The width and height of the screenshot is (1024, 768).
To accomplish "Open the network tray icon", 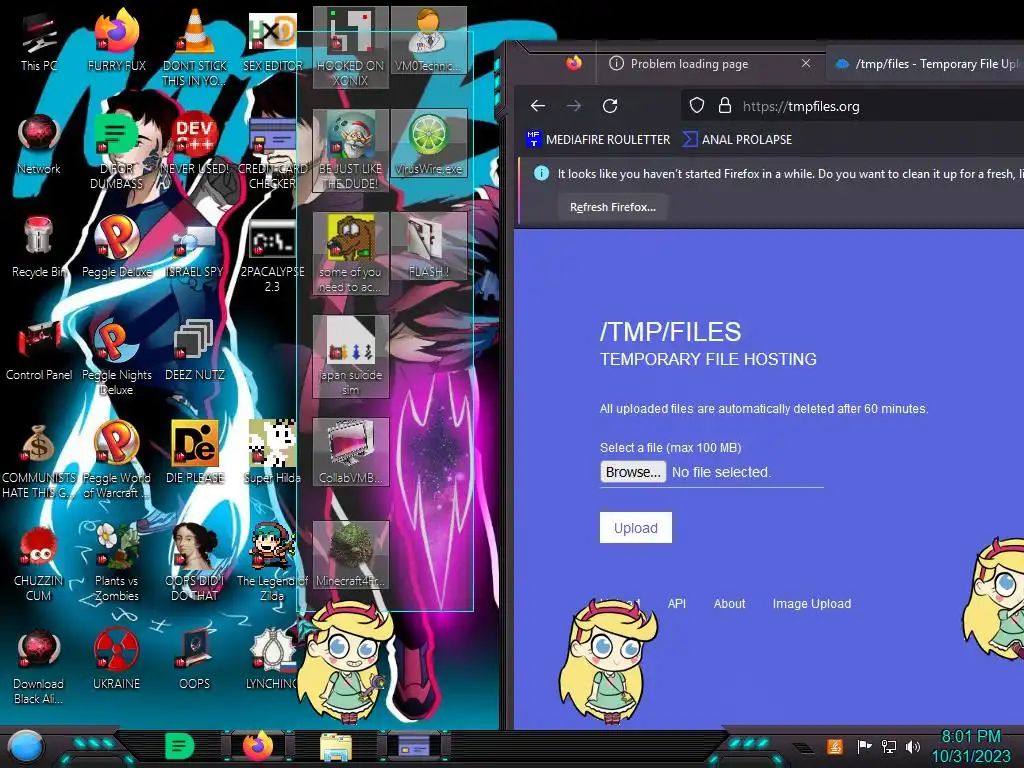I will point(889,746).
